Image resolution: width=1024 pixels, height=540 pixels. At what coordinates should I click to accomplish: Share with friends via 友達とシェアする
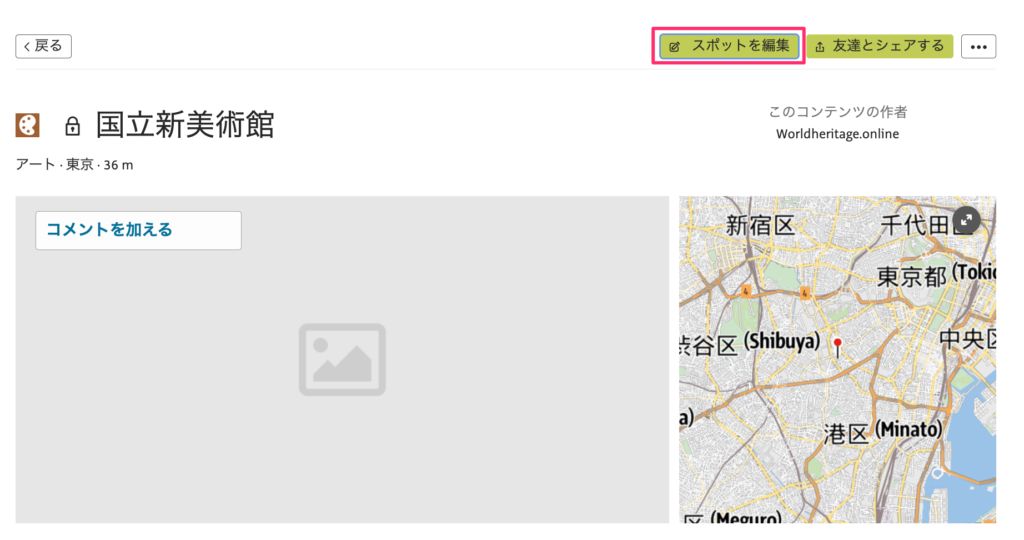(880, 46)
